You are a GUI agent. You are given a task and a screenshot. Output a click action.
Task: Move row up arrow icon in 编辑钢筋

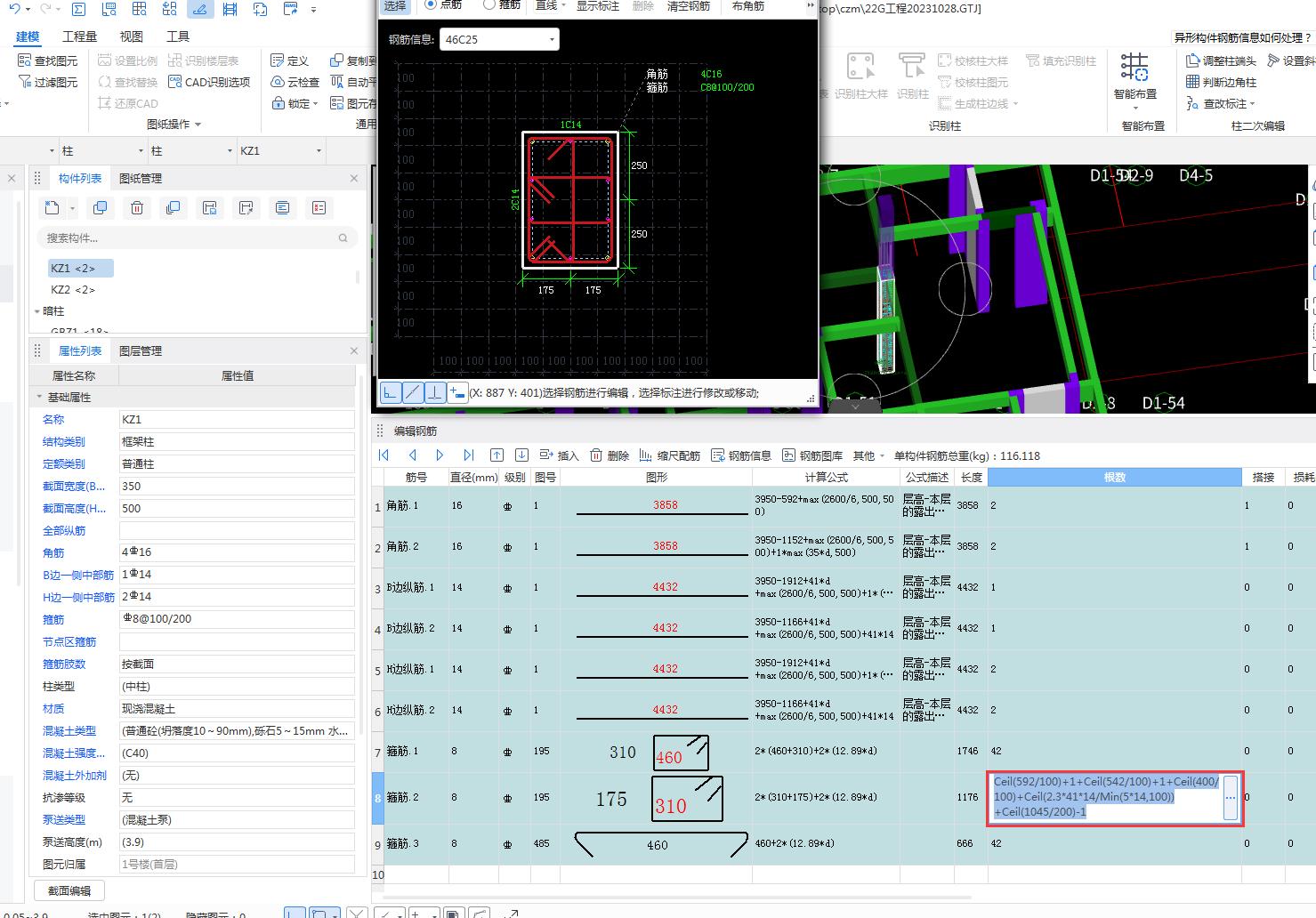[497, 455]
